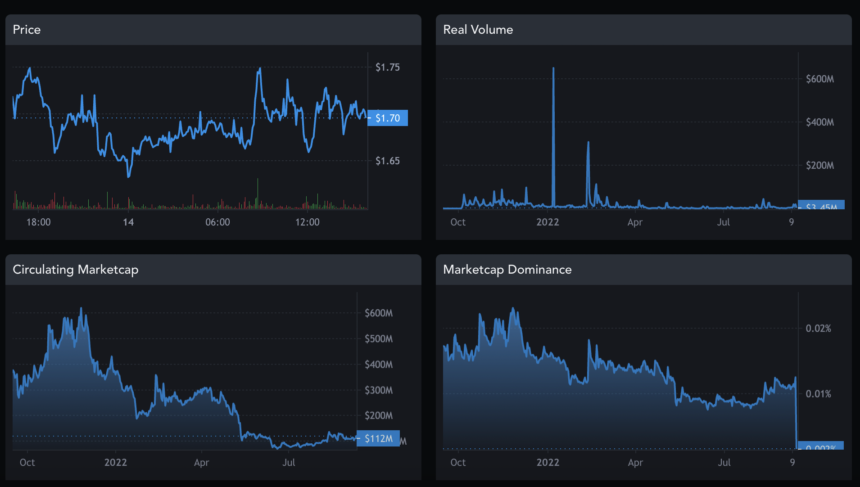This screenshot has width=860, height=487.
Task: Click the tallest spike in Real Volume chart
Action: (x=553, y=70)
